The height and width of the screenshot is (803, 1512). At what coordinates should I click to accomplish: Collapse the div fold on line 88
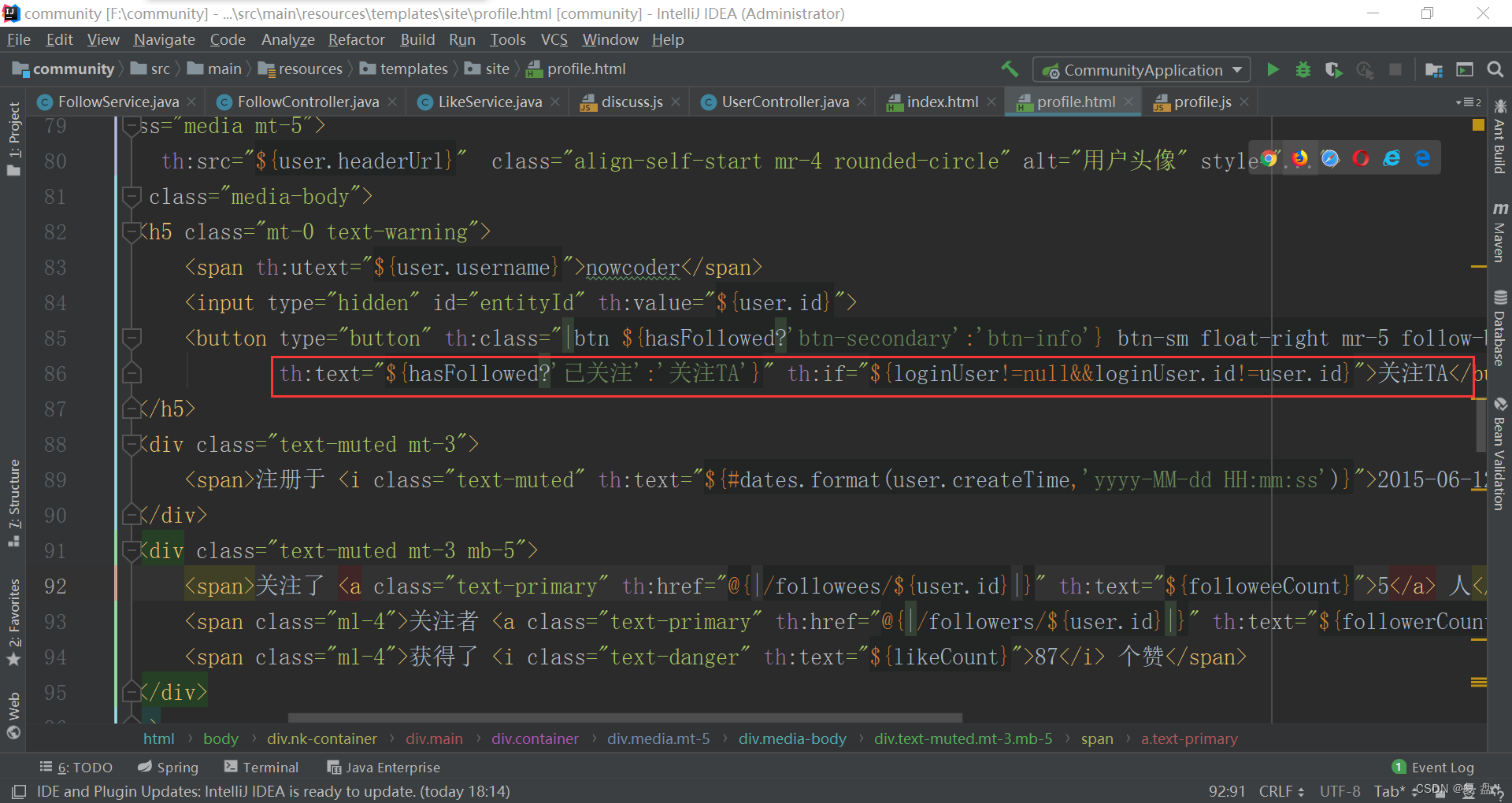(x=132, y=444)
